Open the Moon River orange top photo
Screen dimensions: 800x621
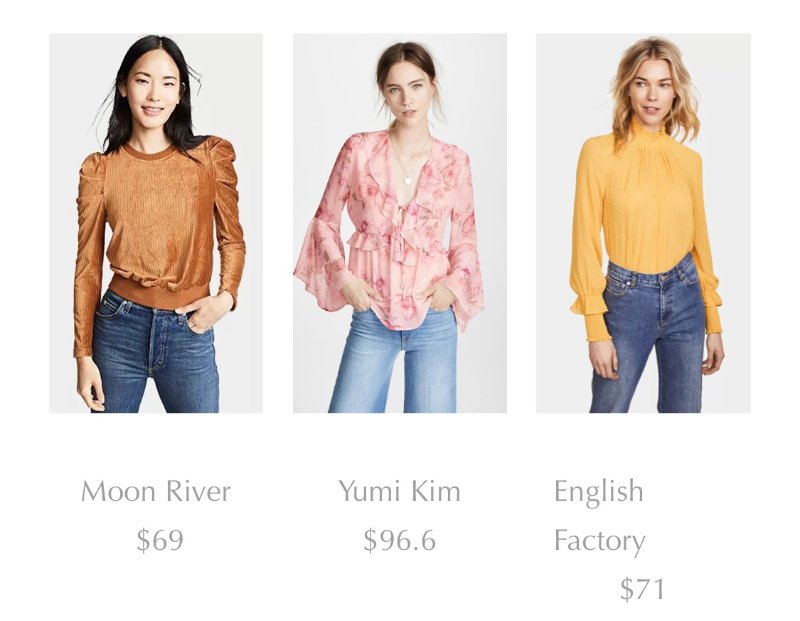click(x=156, y=223)
